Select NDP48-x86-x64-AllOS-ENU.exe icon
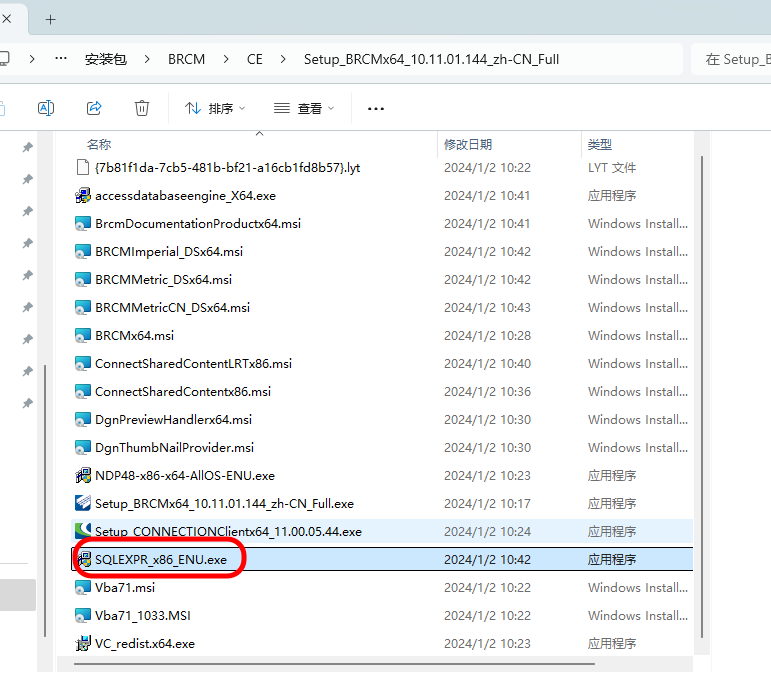The width and height of the screenshot is (771, 675). [x=83, y=475]
